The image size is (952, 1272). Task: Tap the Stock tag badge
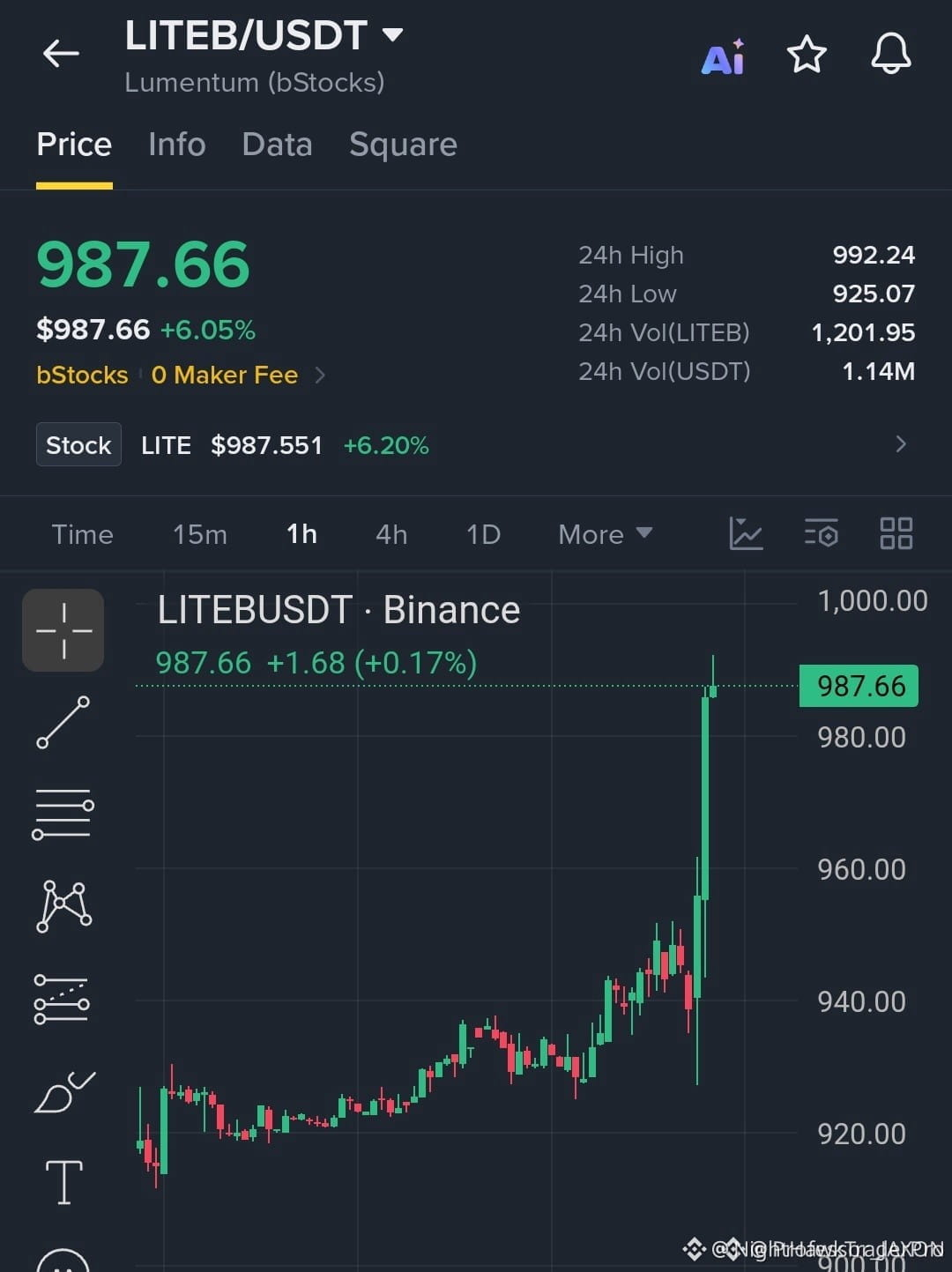point(78,445)
